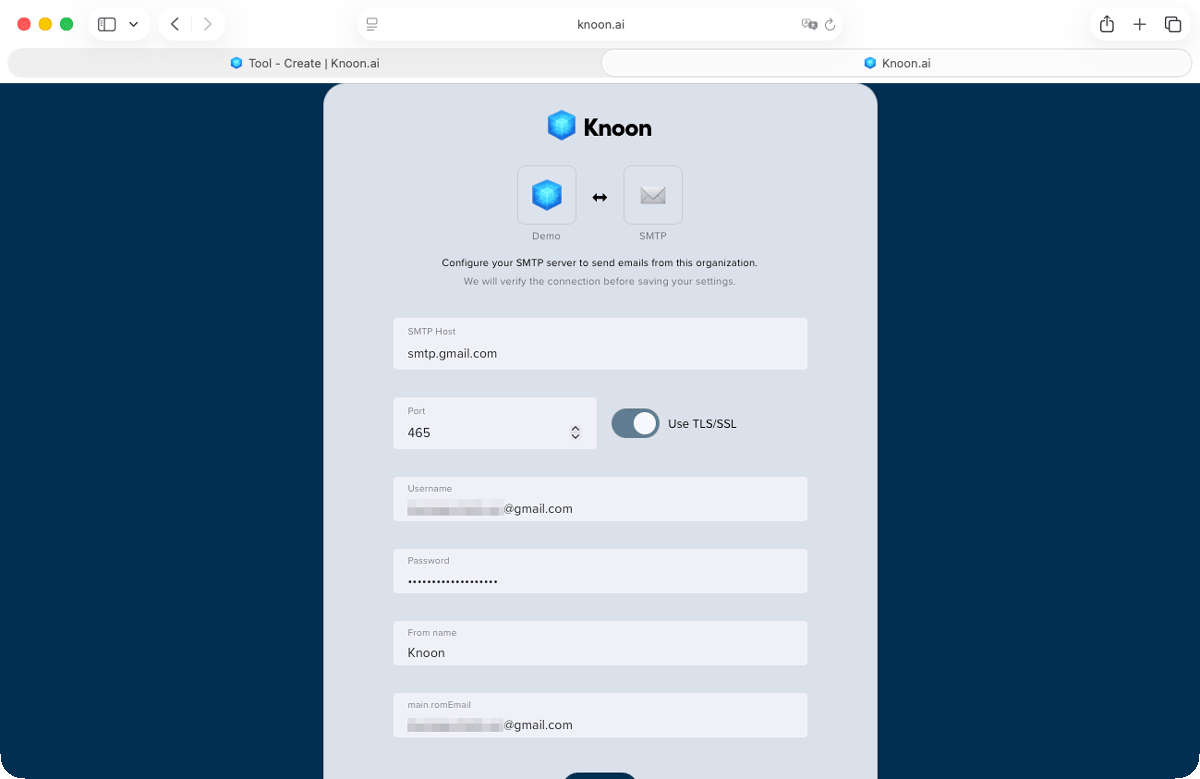Click the translate icon in address bar
This screenshot has width=1200, height=779.
coord(810,24)
